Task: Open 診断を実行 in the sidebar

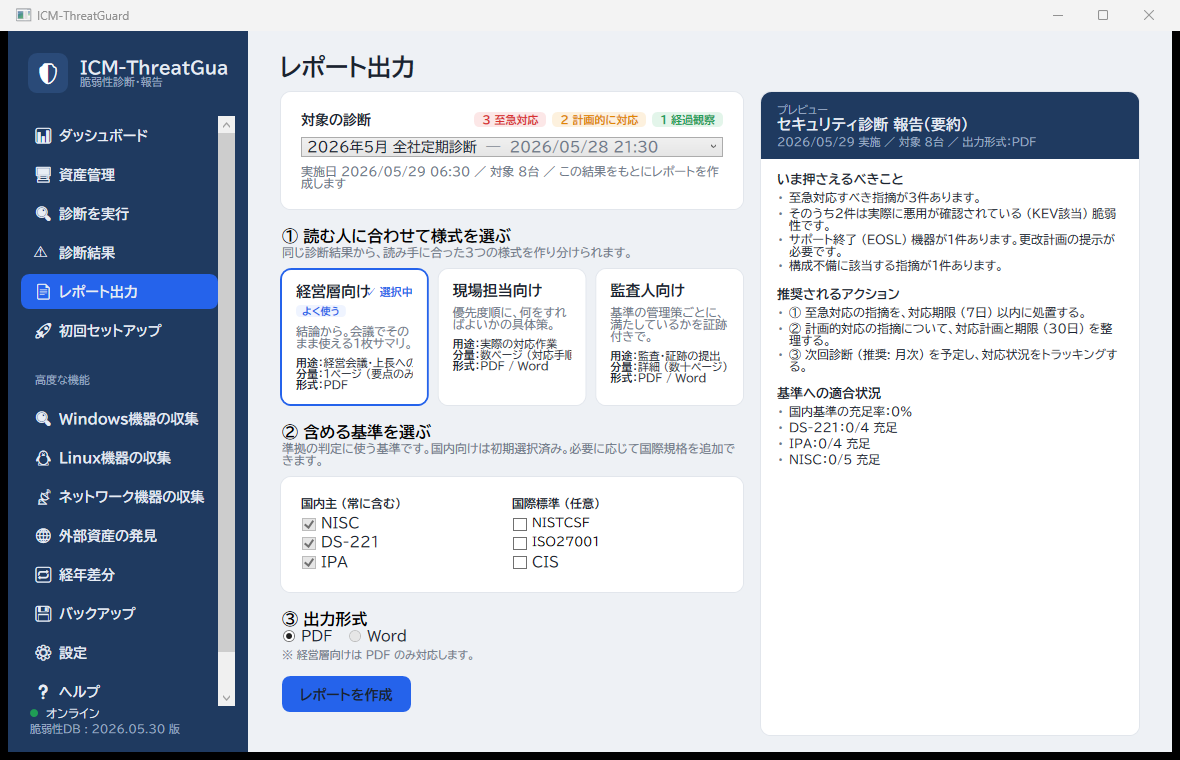Action: [x=119, y=214]
